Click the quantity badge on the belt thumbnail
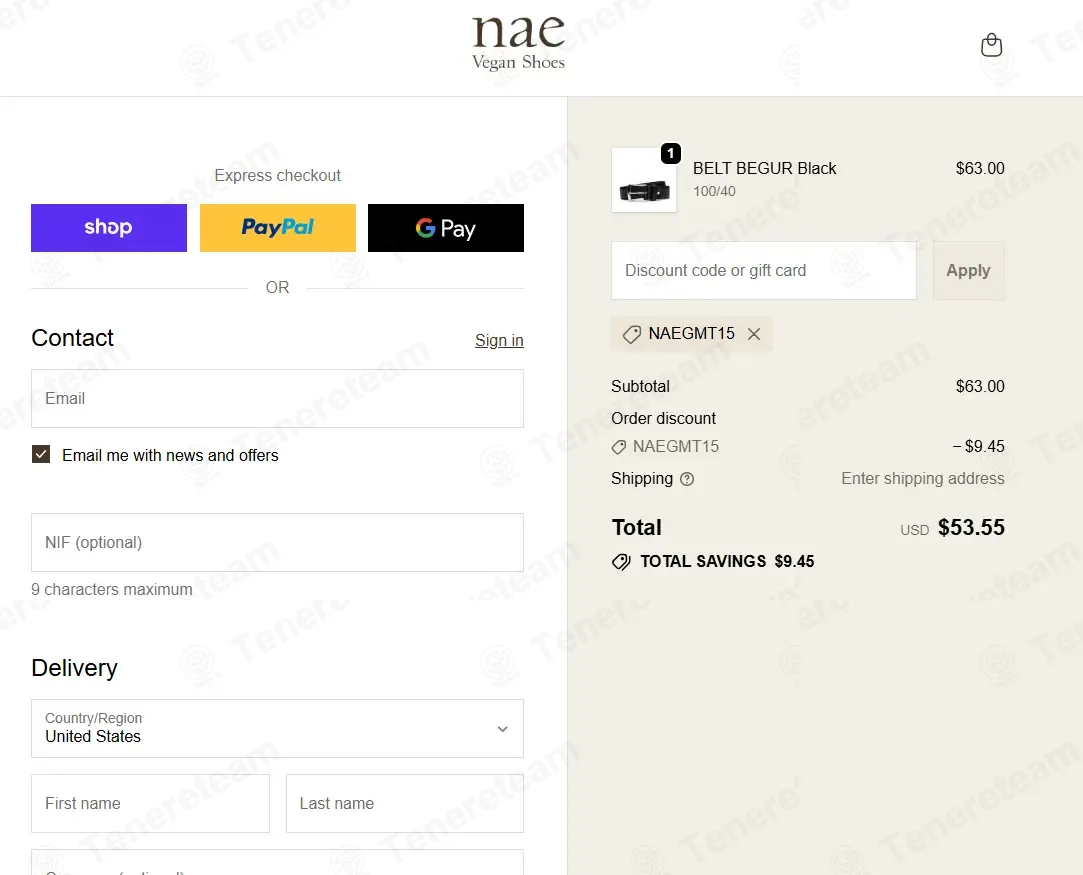The image size is (1083, 875). pos(671,153)
